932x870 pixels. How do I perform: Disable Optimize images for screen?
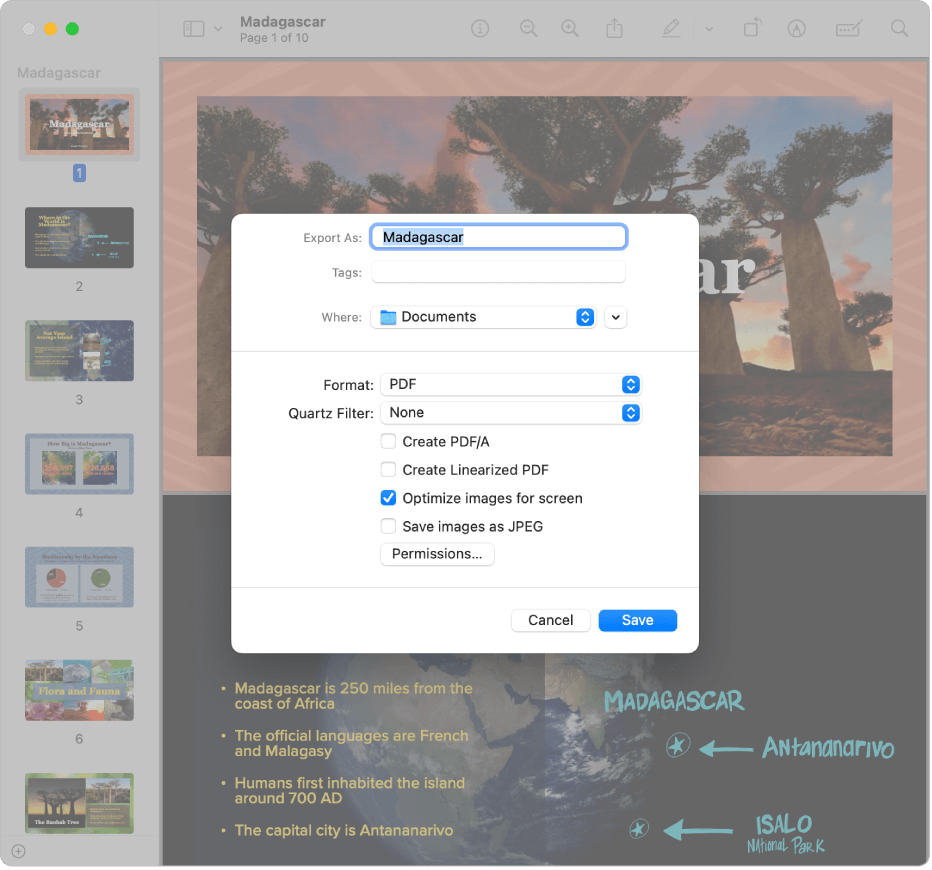click(388, 498)
